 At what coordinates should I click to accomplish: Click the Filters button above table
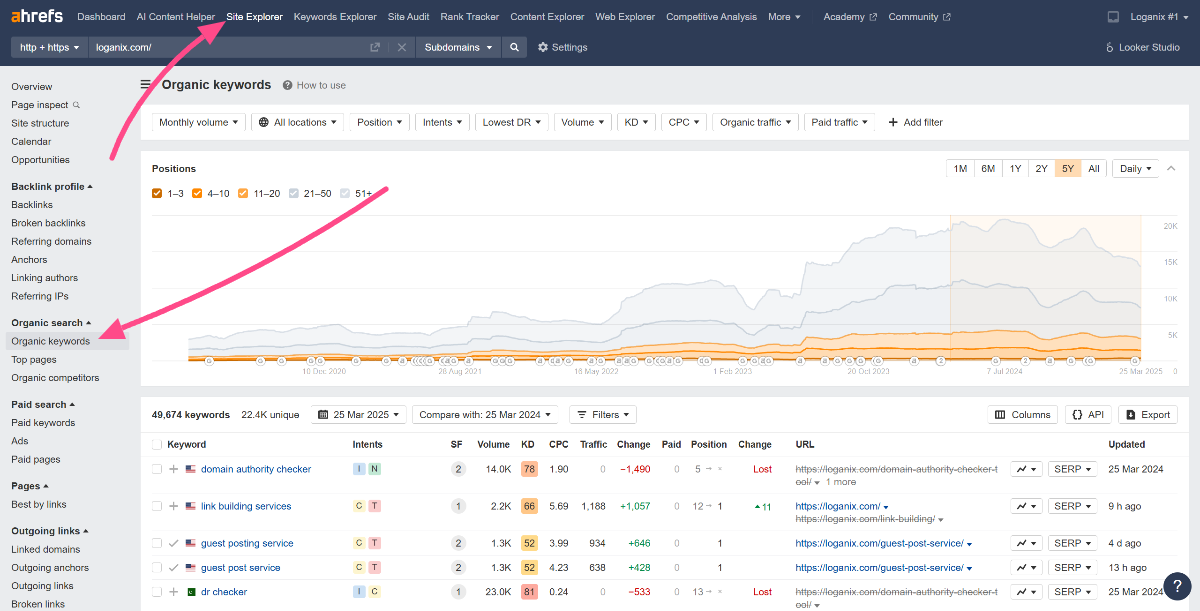[603, 414]
